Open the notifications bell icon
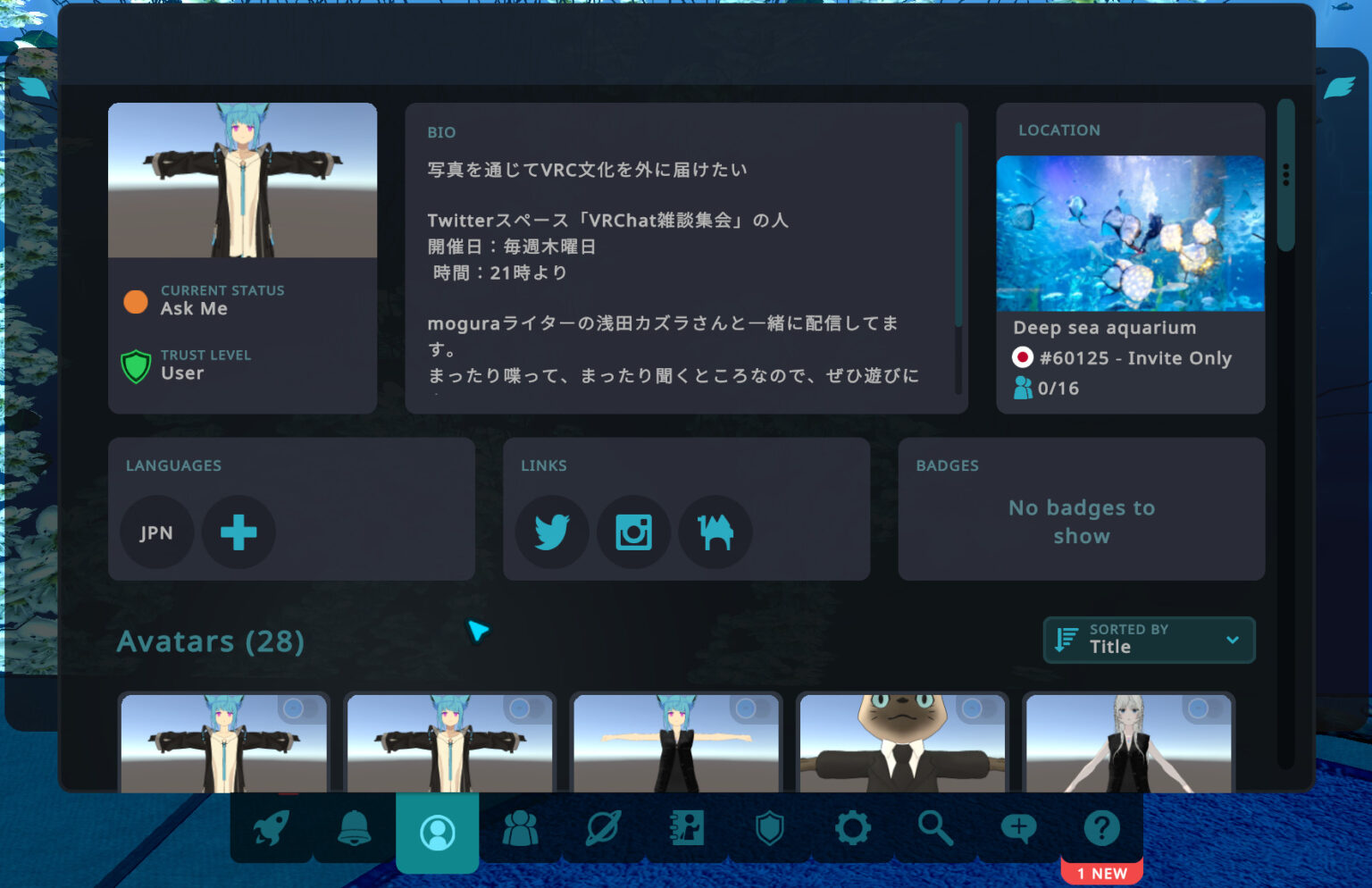 (x=354, y=829)
